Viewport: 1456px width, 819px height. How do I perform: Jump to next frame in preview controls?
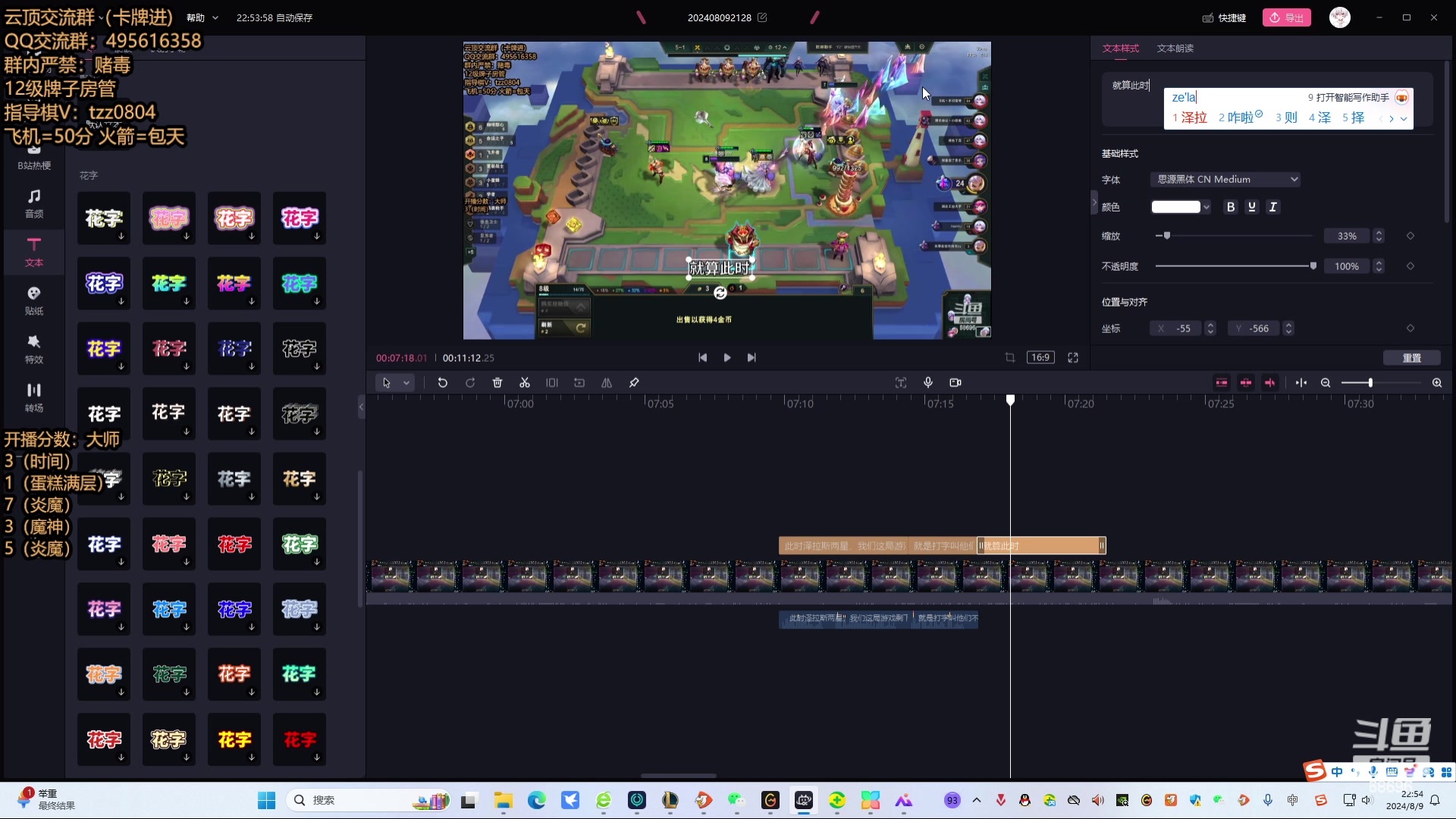click(752, 358)
